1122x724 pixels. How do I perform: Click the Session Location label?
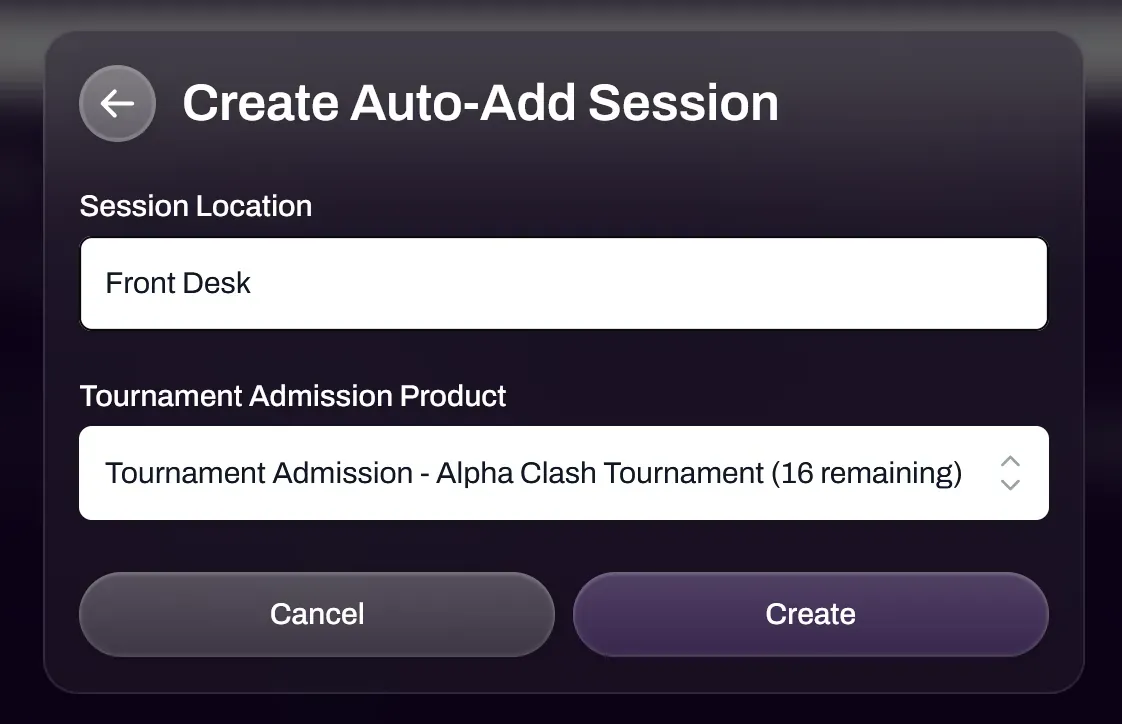point(196,206)
